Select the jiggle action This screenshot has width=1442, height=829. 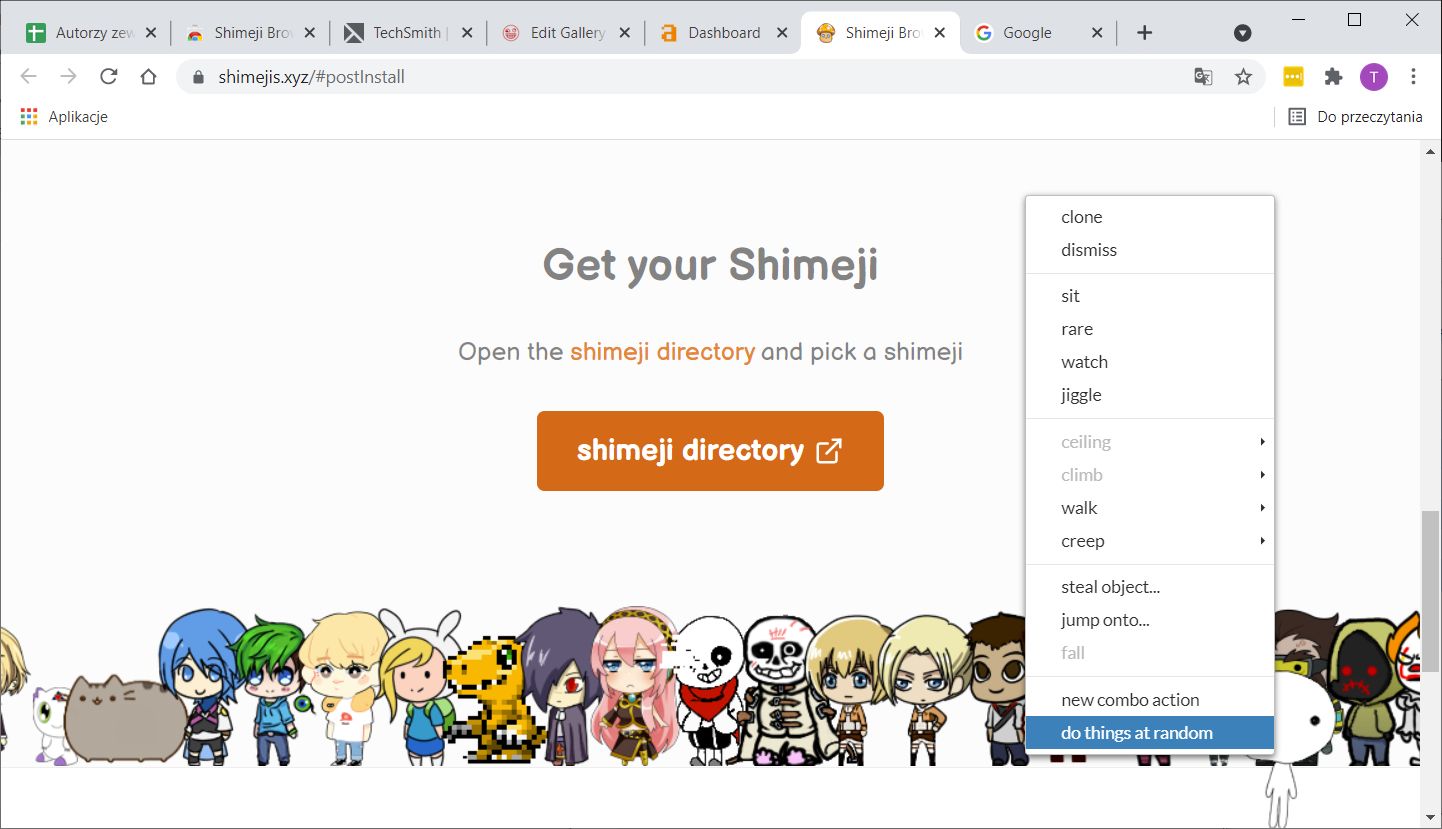1150,395
